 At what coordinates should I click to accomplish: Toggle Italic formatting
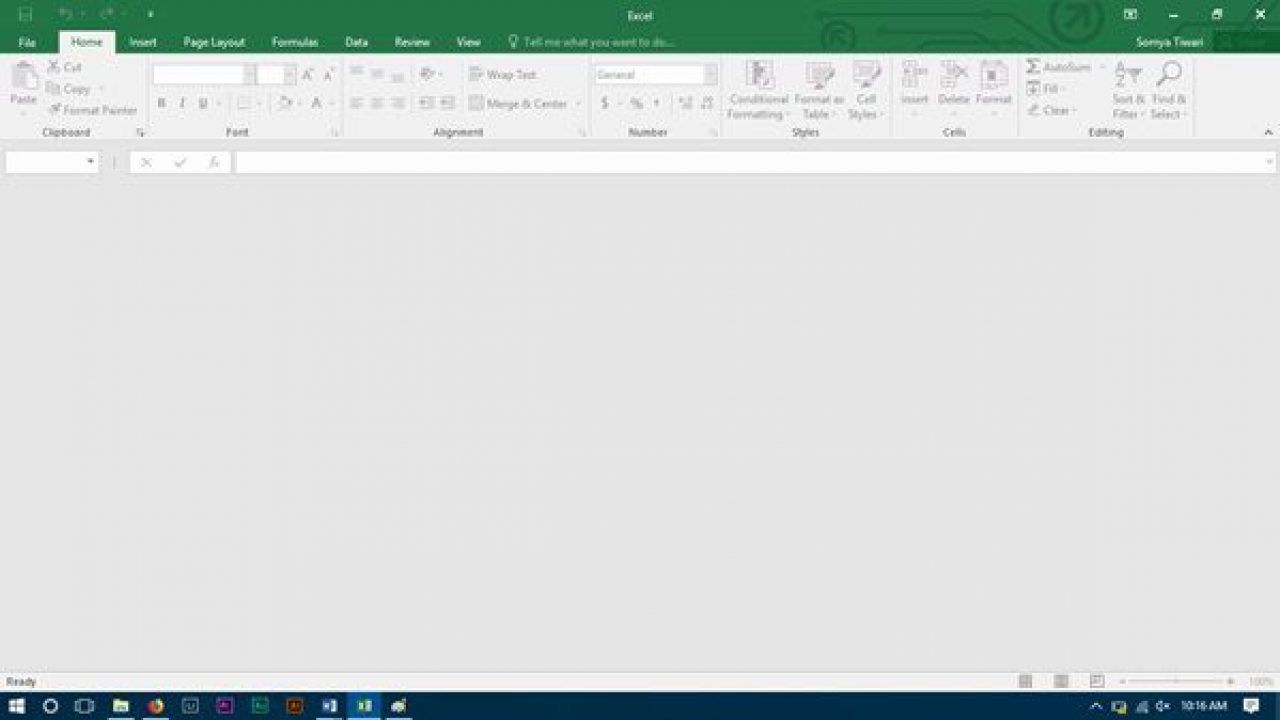(182, 103)
